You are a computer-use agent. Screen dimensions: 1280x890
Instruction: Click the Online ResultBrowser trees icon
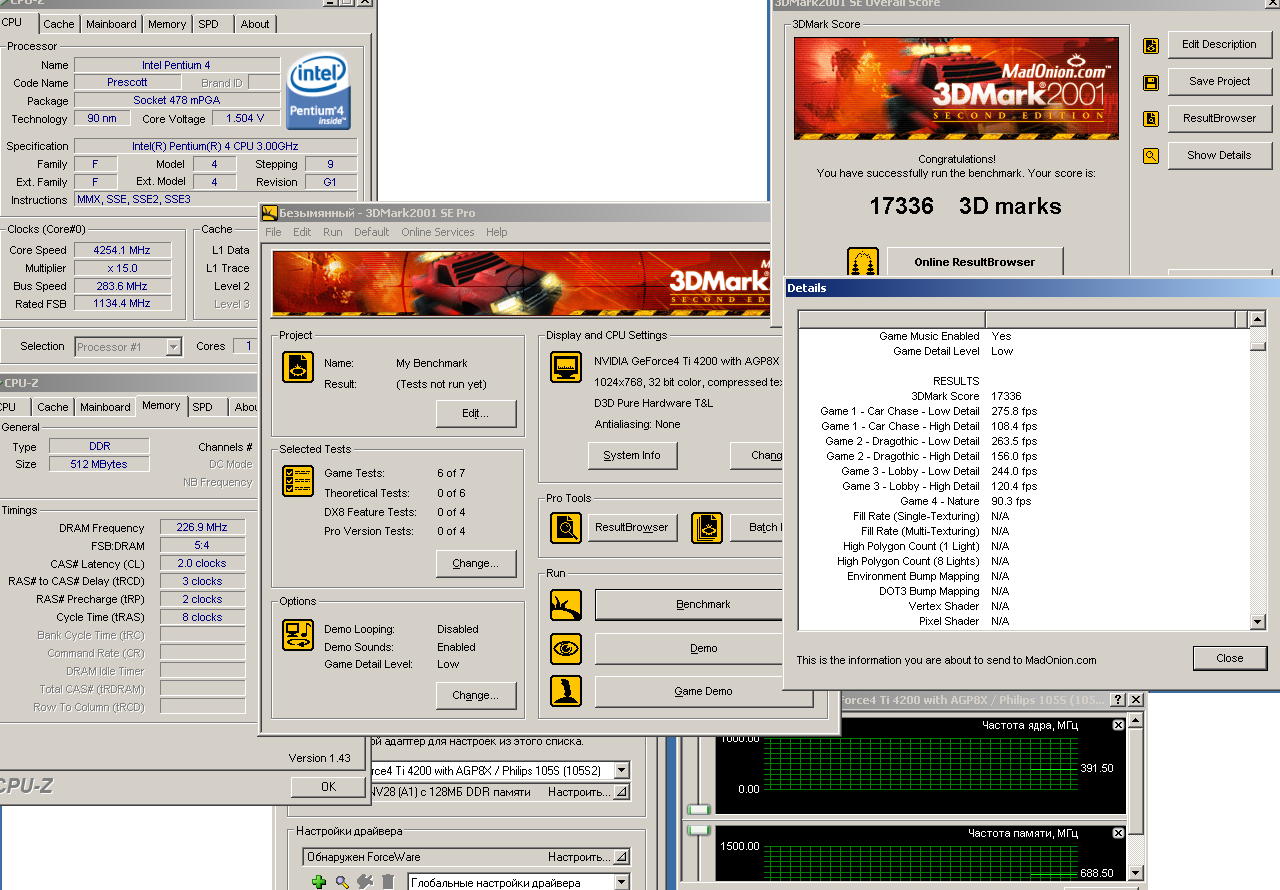tap(862, 263)
